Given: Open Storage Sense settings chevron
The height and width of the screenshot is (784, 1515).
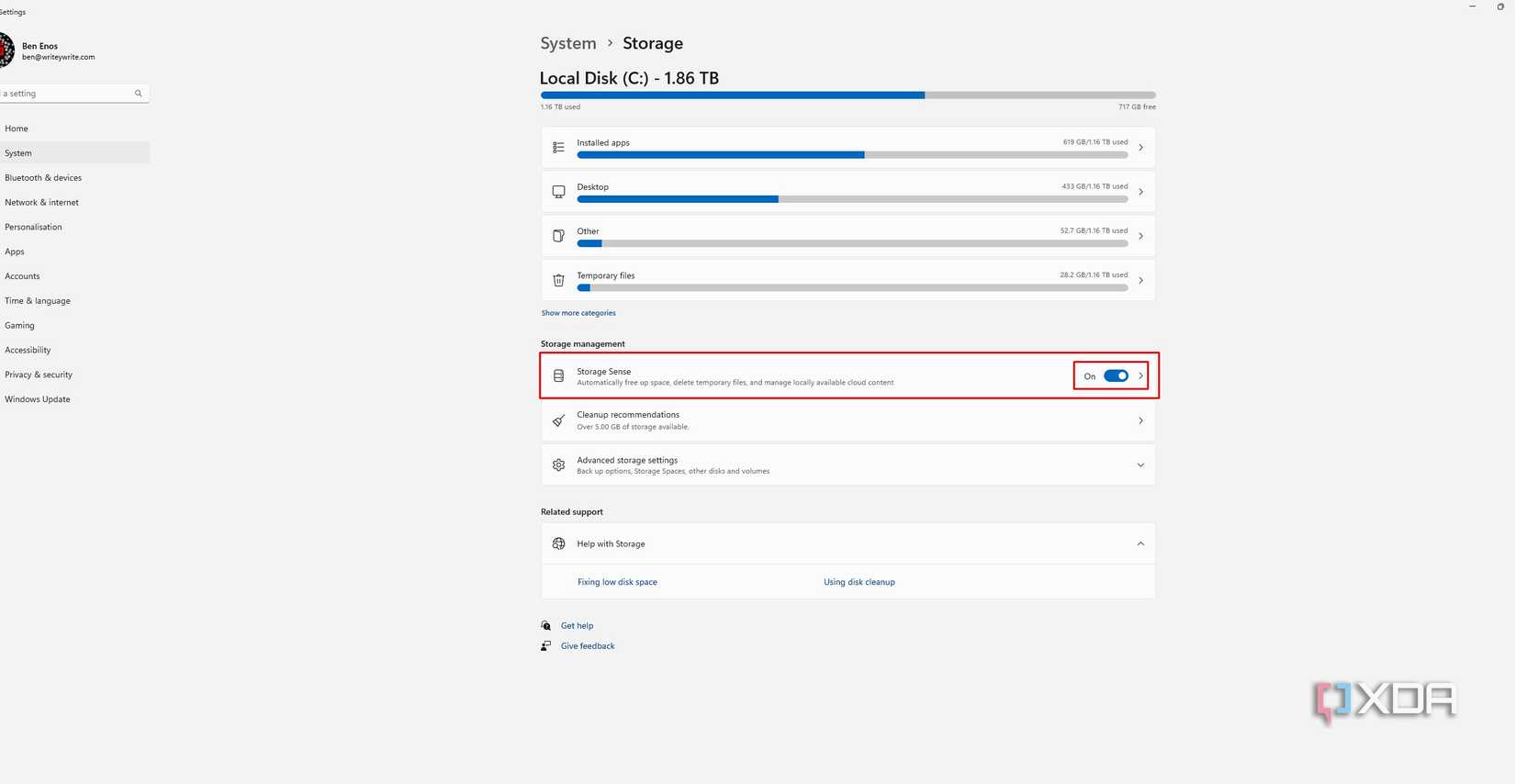Looking at the screenshot, I should [1140, 375].
